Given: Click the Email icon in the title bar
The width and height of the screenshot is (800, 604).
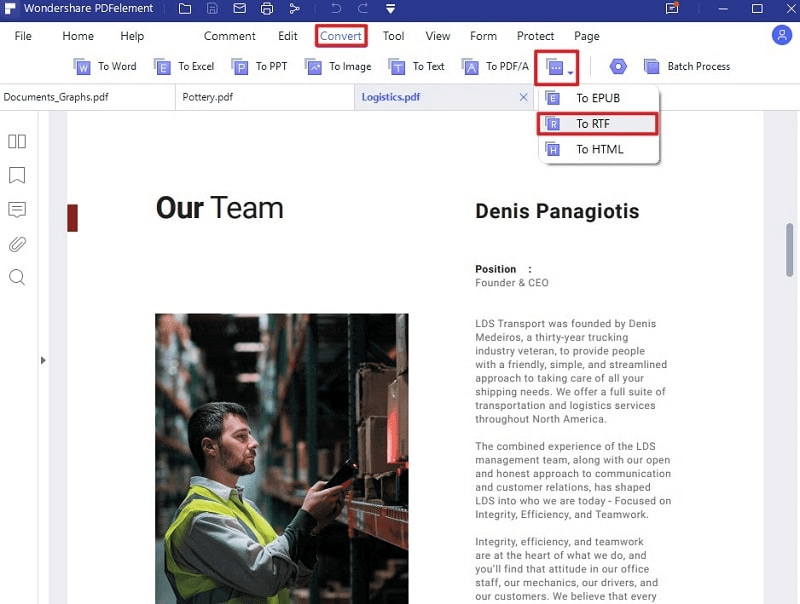Looking at the screenshot, I should 239,9.
